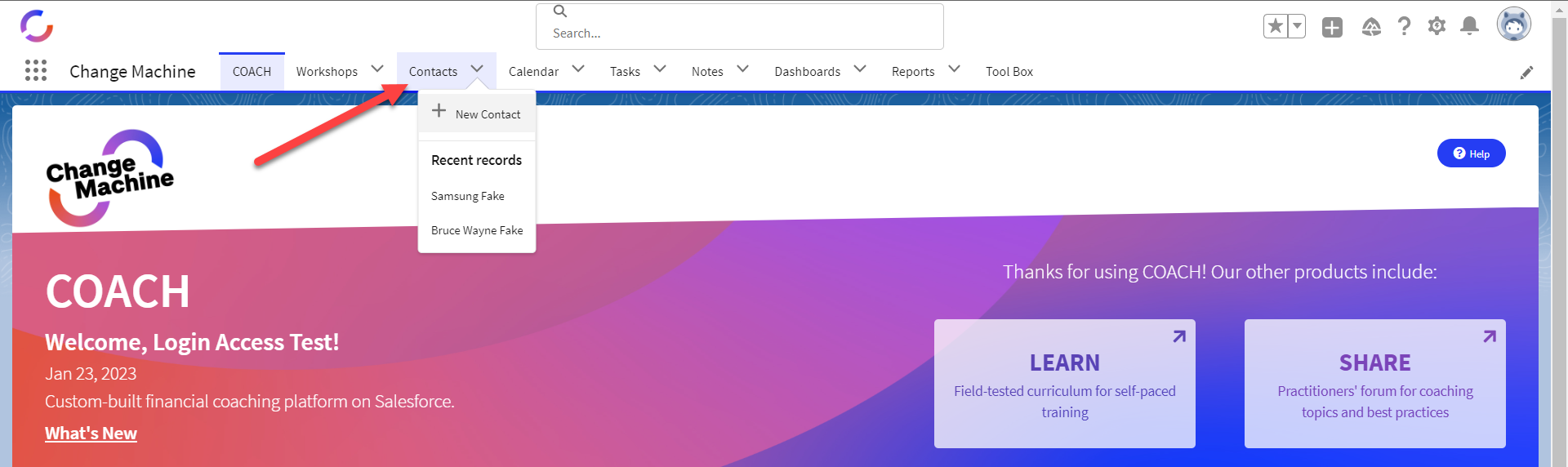Viewport: 1568px width, 467px height.
Task: Expand the Calendar chevron menu
Action: point(578,69)
